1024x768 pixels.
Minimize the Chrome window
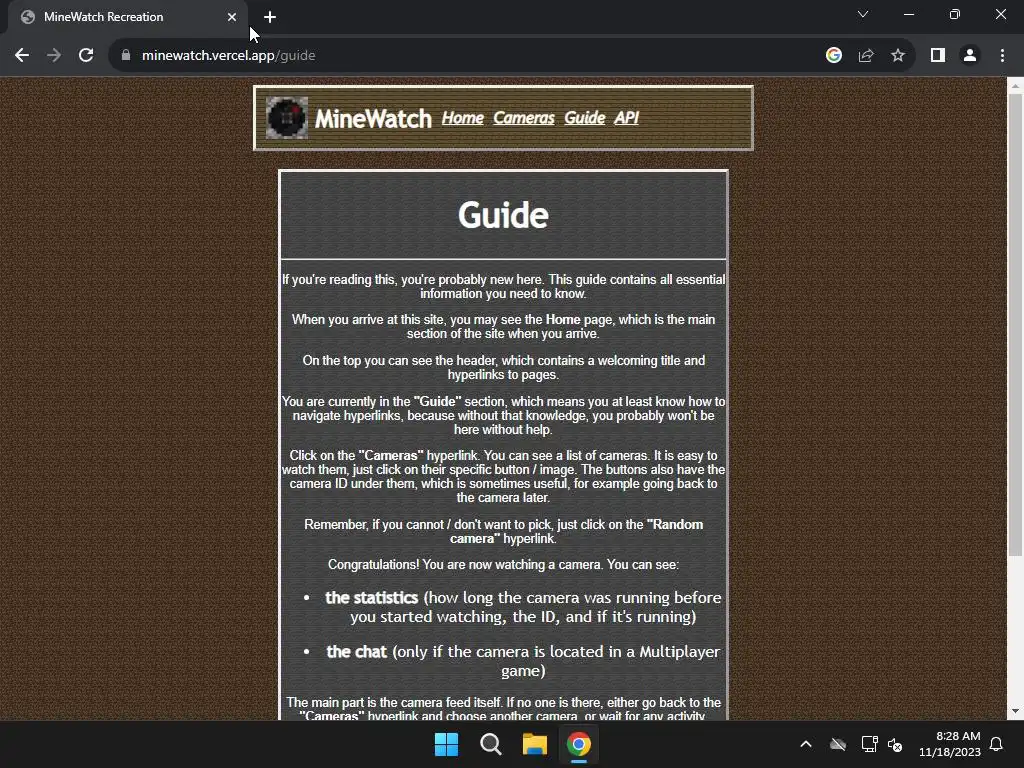[909, 14]
